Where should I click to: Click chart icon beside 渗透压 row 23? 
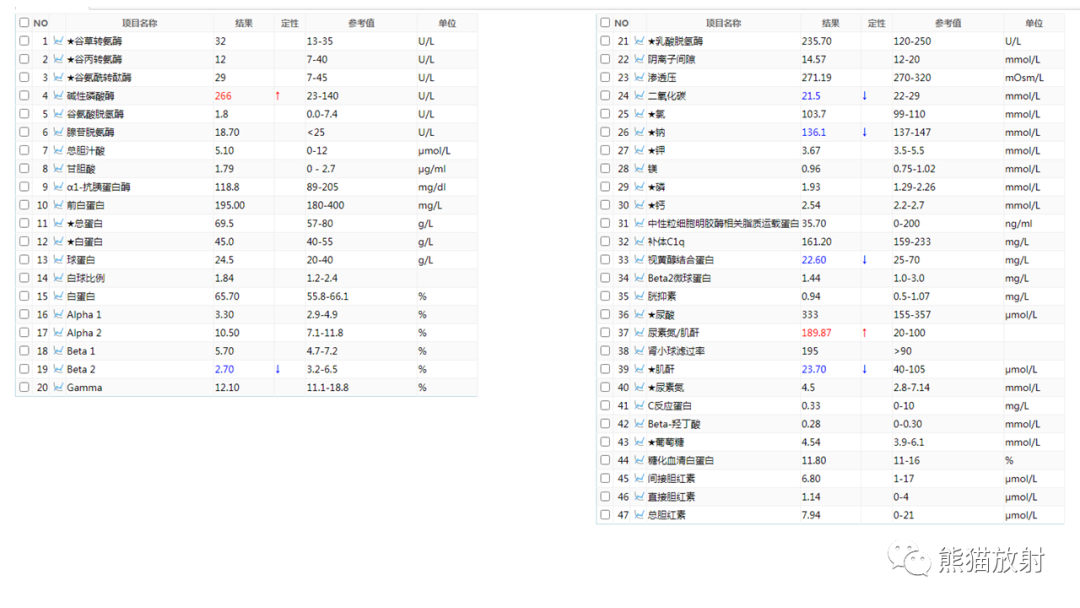(639, 78)
